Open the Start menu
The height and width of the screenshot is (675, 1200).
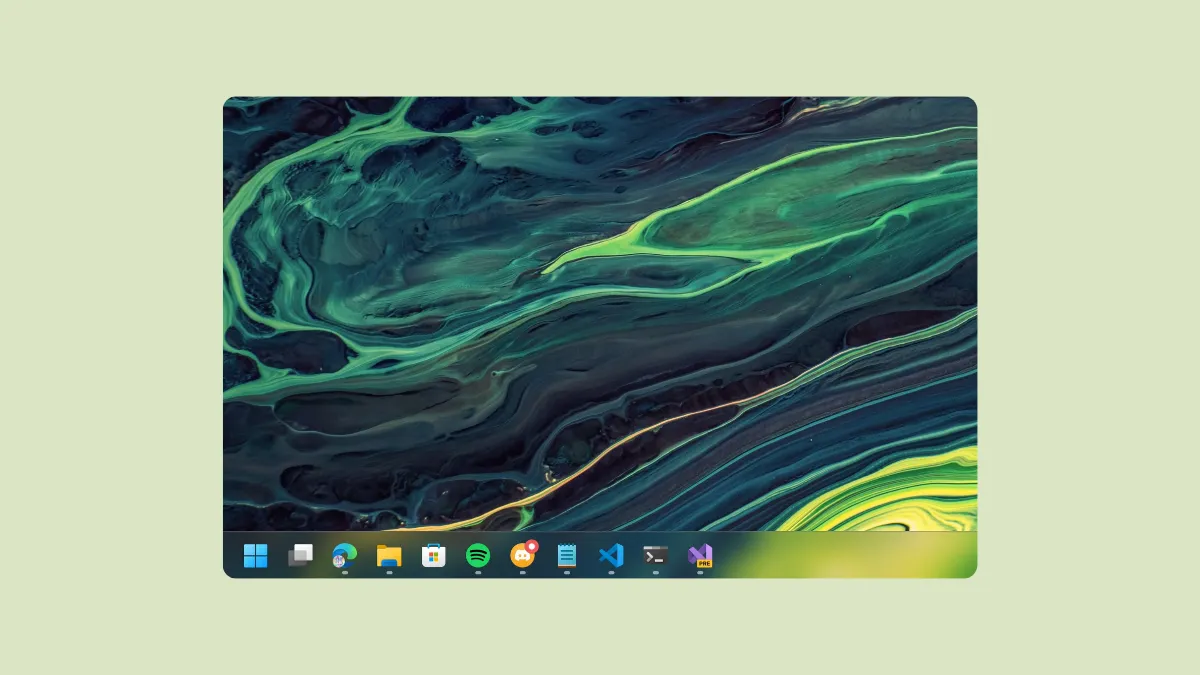pos(257,555)
